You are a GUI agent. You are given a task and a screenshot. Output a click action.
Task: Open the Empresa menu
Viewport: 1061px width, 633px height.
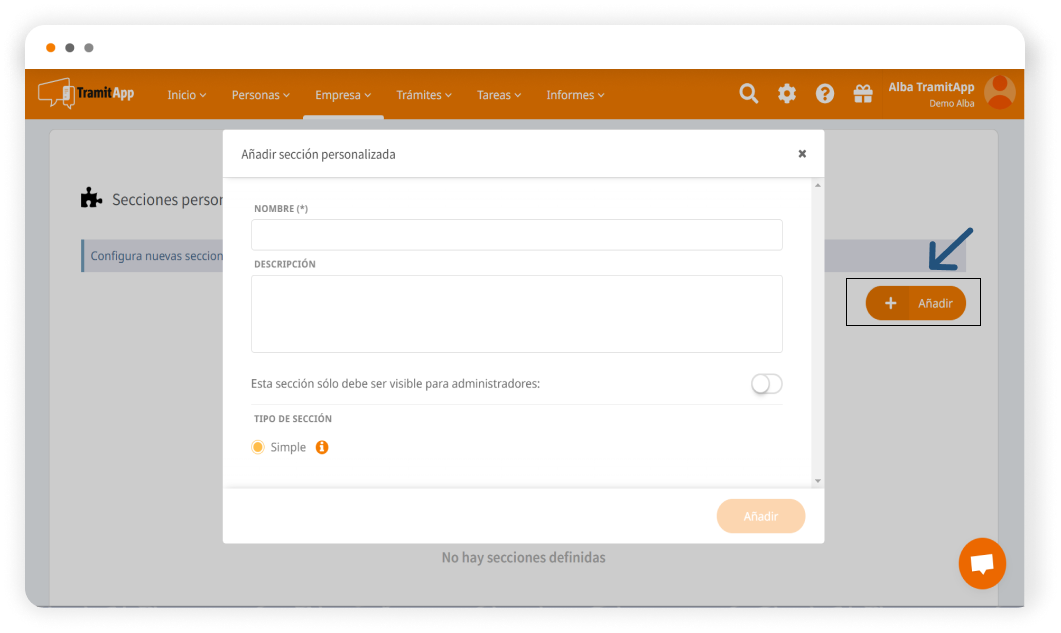[343, 95]
